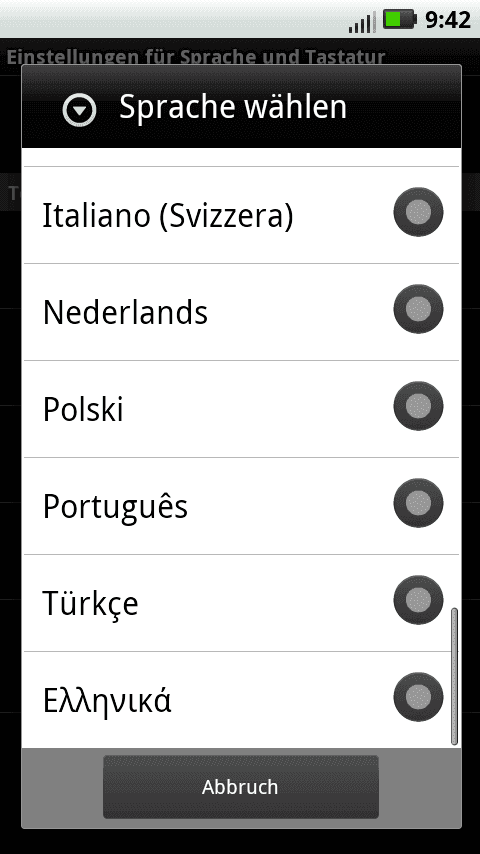Image resolution: width=480 pixels, height=854 pixels.
Task: Select the Polski radio button
Action: pyautogui.click(x=418, y=406)
